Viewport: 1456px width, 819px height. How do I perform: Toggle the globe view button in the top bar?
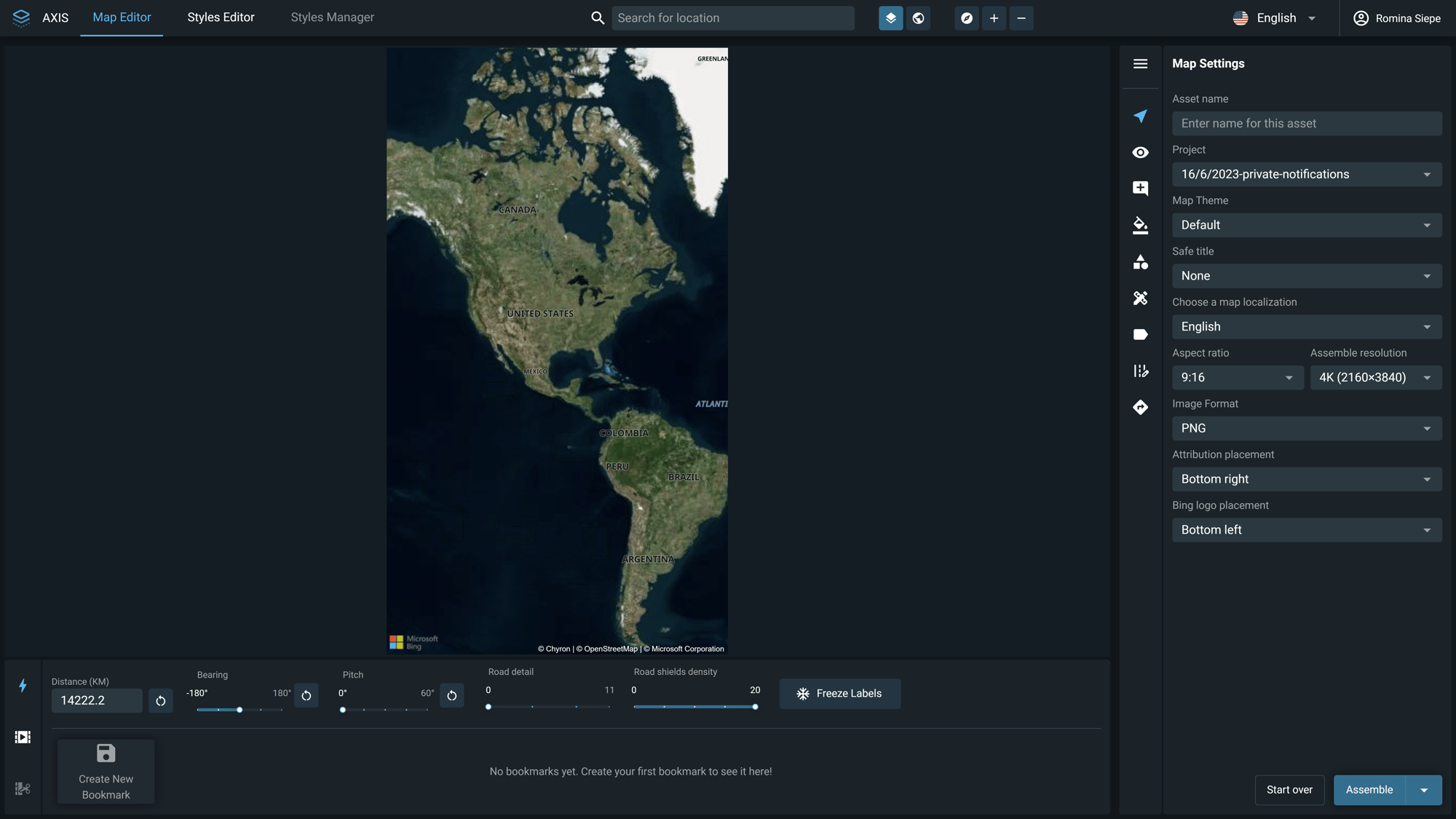tap(918, 18)
